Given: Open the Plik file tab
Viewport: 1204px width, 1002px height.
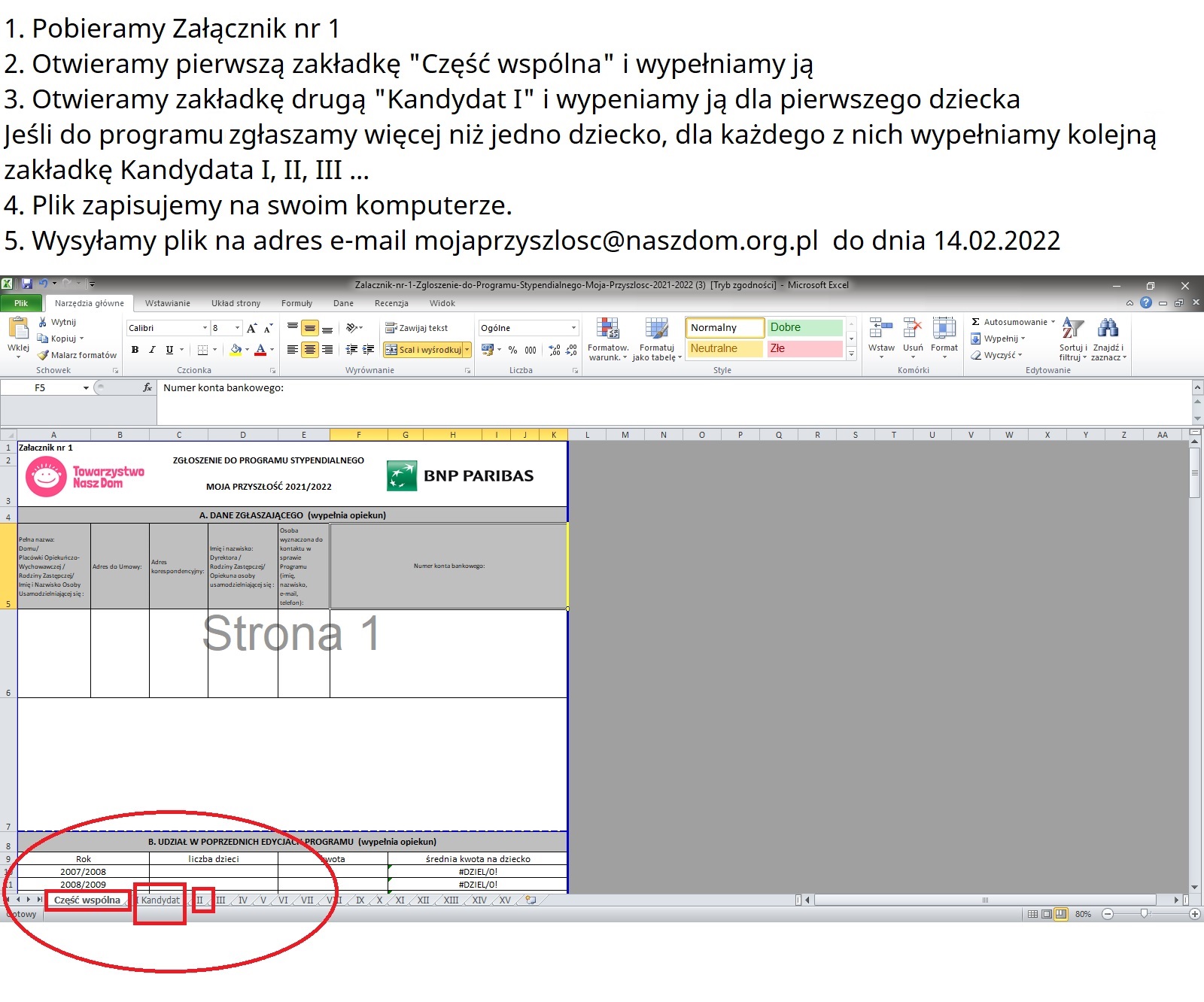Looking at the screenshot, I should click(x=21, y=303).
